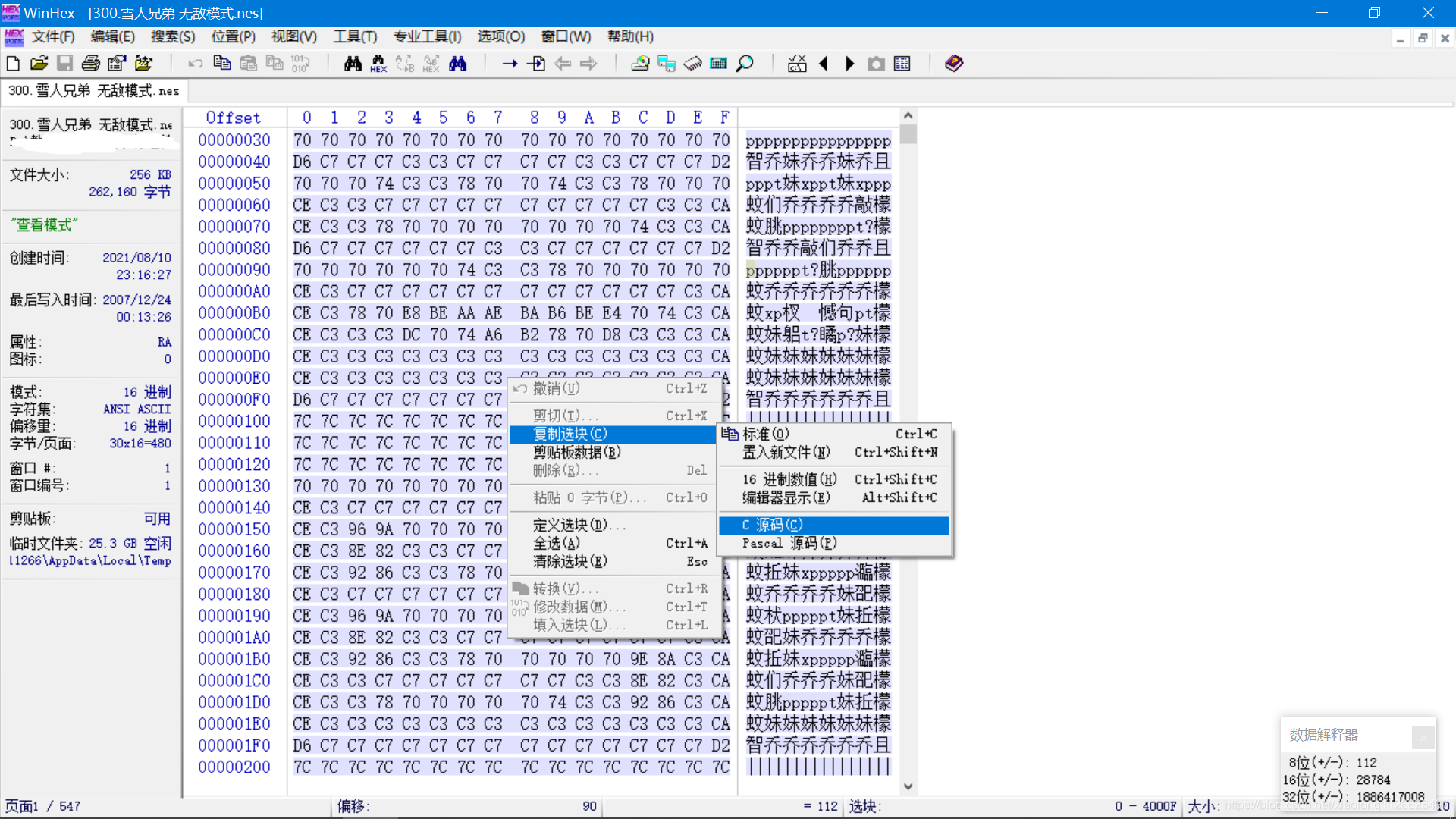Open Find Text binoculars icon
The image size is (1456, 819).
point(353,64)
